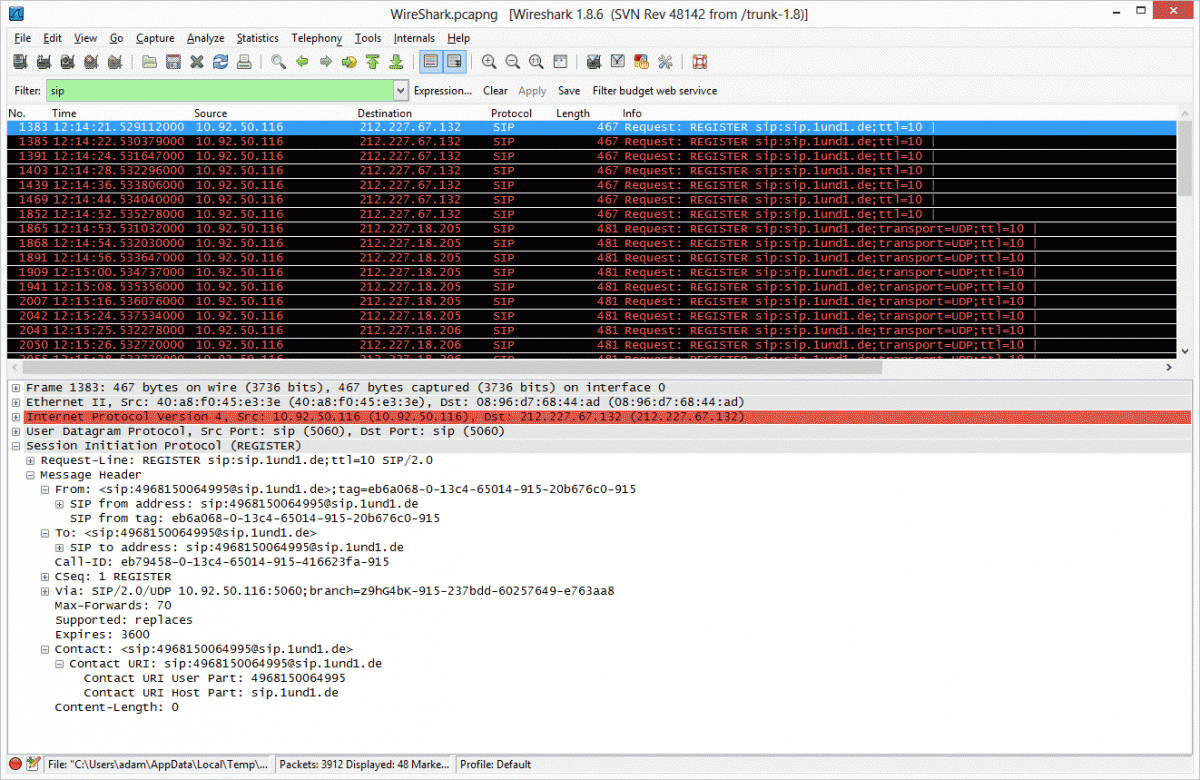Expand the User Datagram Protocol node
The width and height of the screenshot is (1200, 780).
[x=16, y=431]
